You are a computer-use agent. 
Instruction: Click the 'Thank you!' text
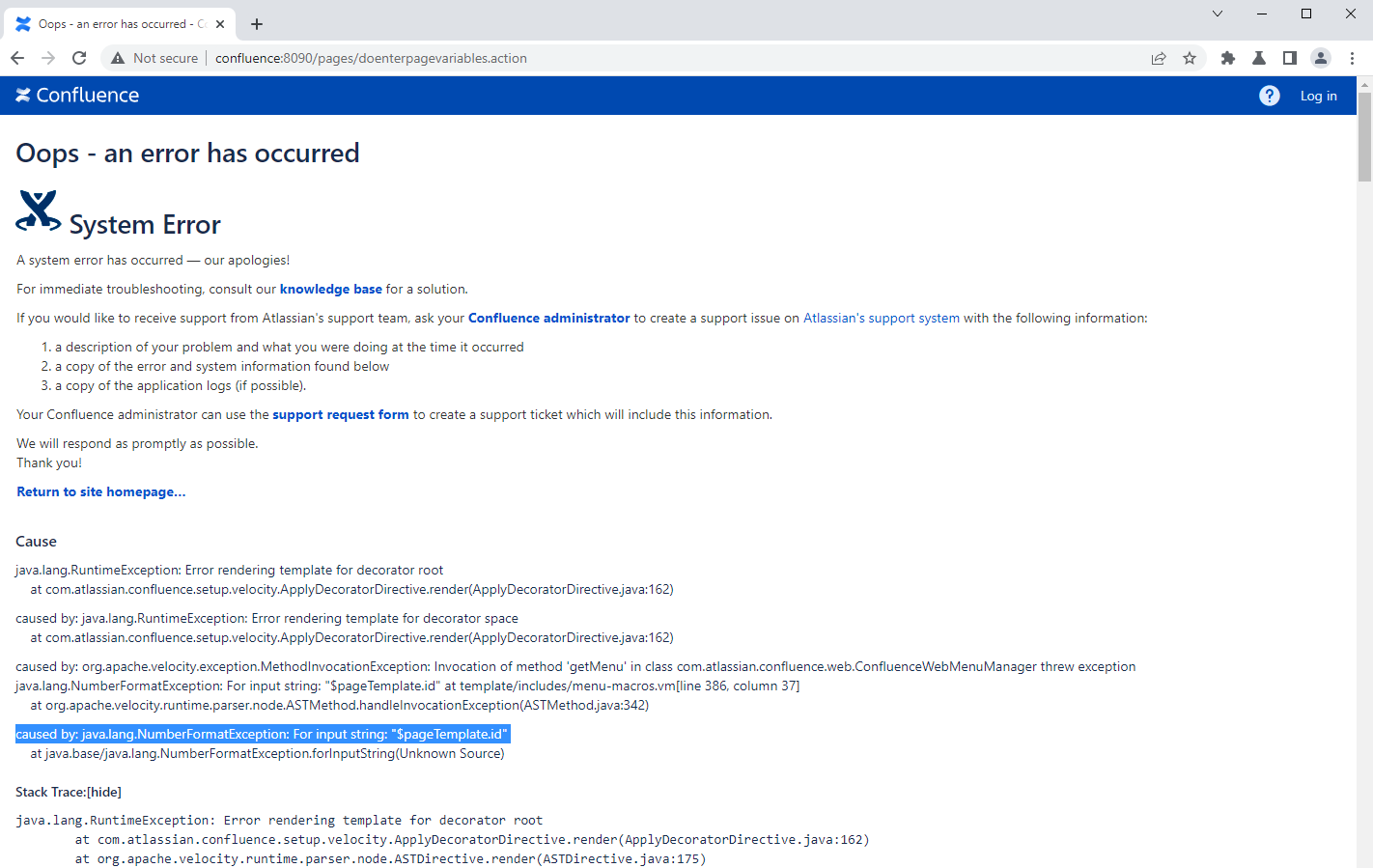49,462
